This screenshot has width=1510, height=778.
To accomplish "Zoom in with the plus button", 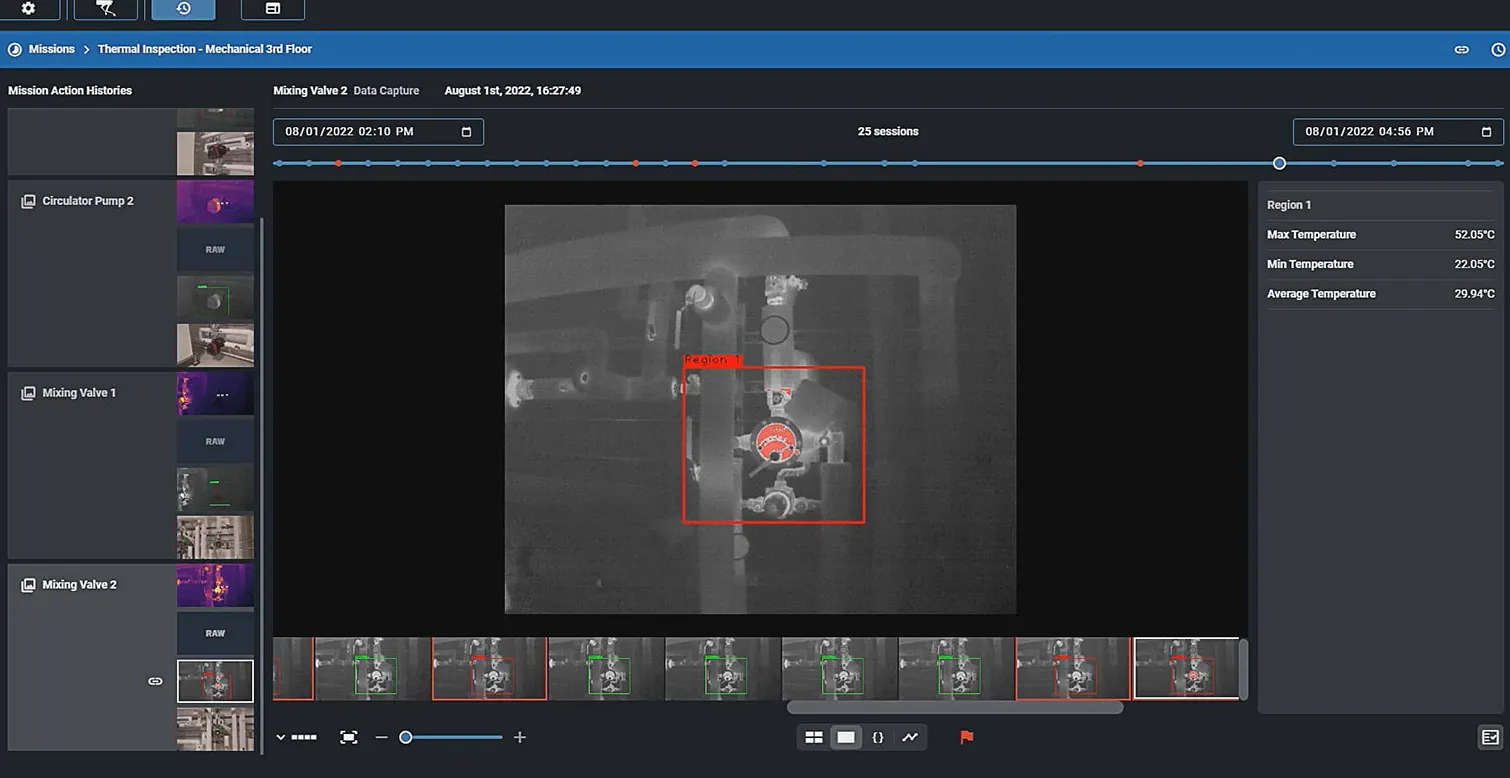I will point(519,738).
